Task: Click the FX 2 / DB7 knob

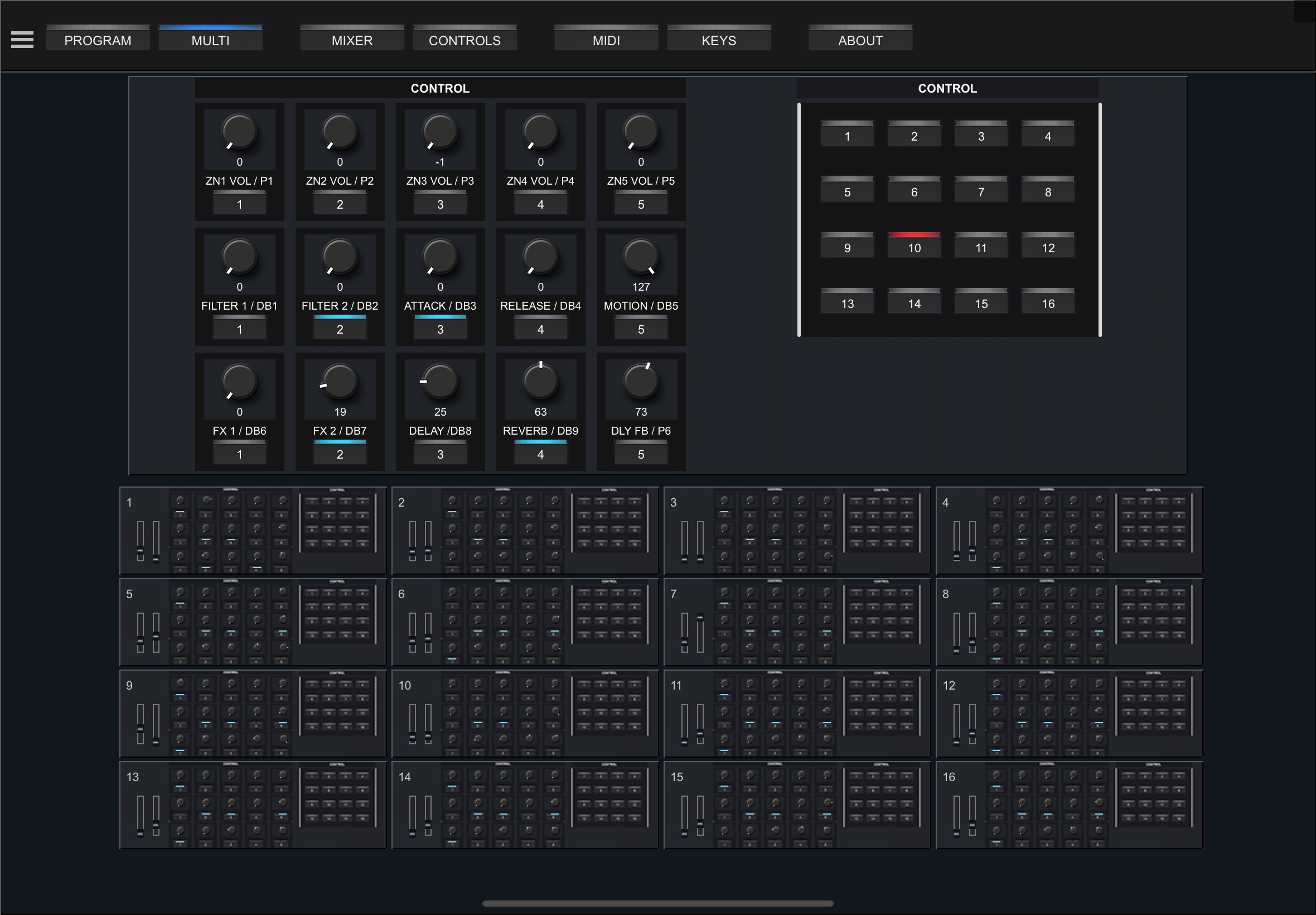Action: 340,382
